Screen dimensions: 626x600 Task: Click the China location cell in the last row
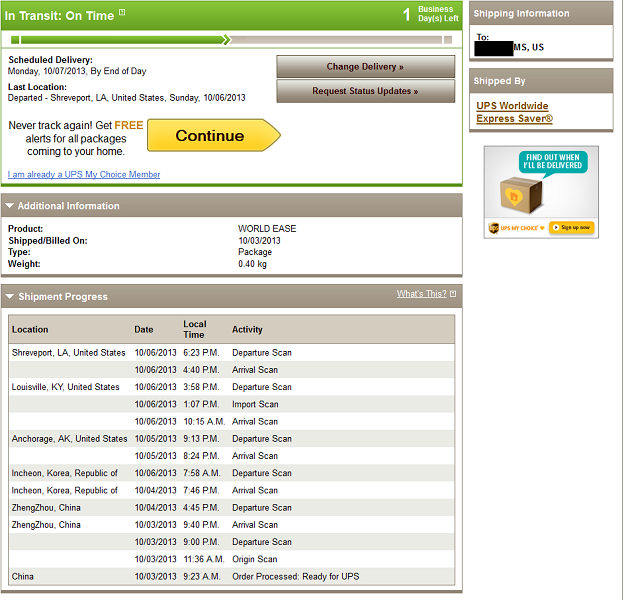(x=23, y=577)
